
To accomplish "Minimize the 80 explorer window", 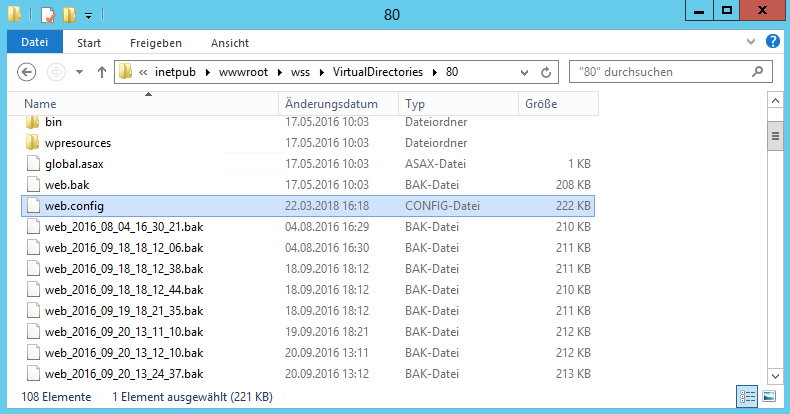I will tap(699, 11).
